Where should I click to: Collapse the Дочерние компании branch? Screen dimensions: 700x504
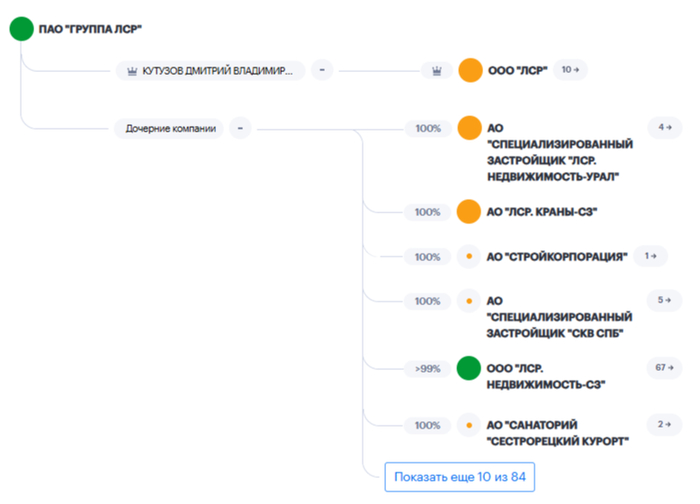point(240,128)
